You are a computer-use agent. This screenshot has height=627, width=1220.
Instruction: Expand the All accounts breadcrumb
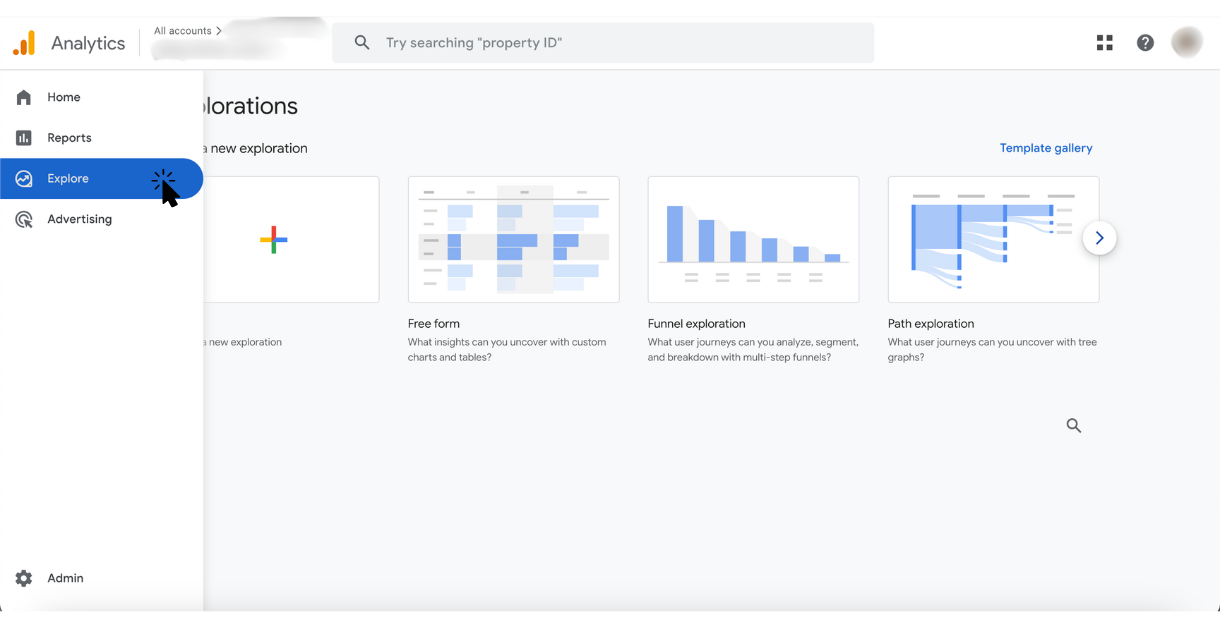coord(188,31)
